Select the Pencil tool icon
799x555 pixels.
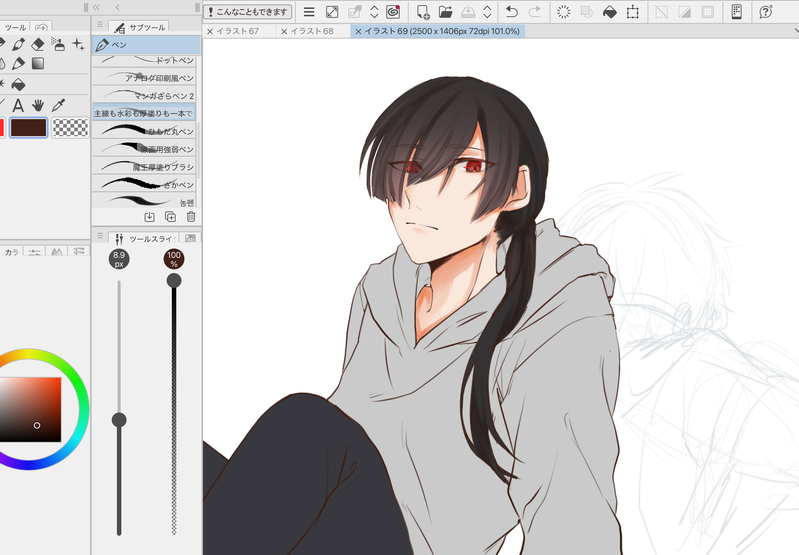point(18,64)
